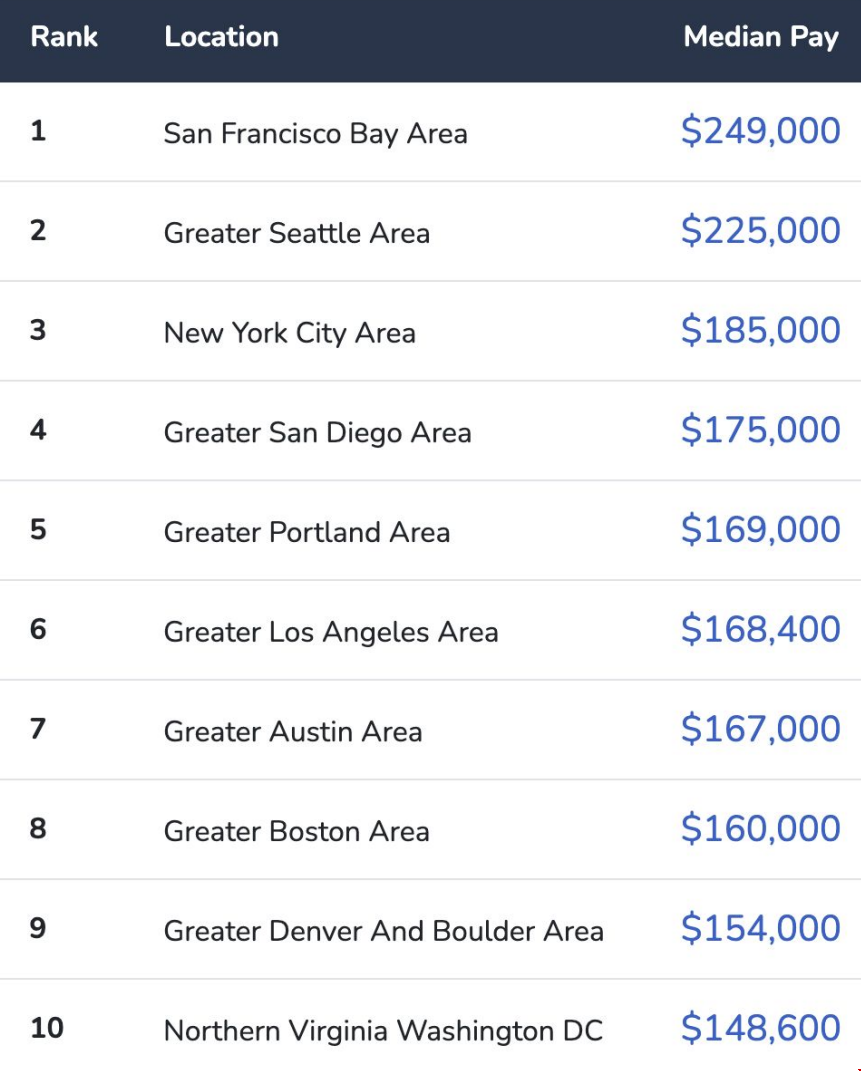Open Greater Denver And Boulder Area
Screen dimensions: 861x1071
click(383, 931)
